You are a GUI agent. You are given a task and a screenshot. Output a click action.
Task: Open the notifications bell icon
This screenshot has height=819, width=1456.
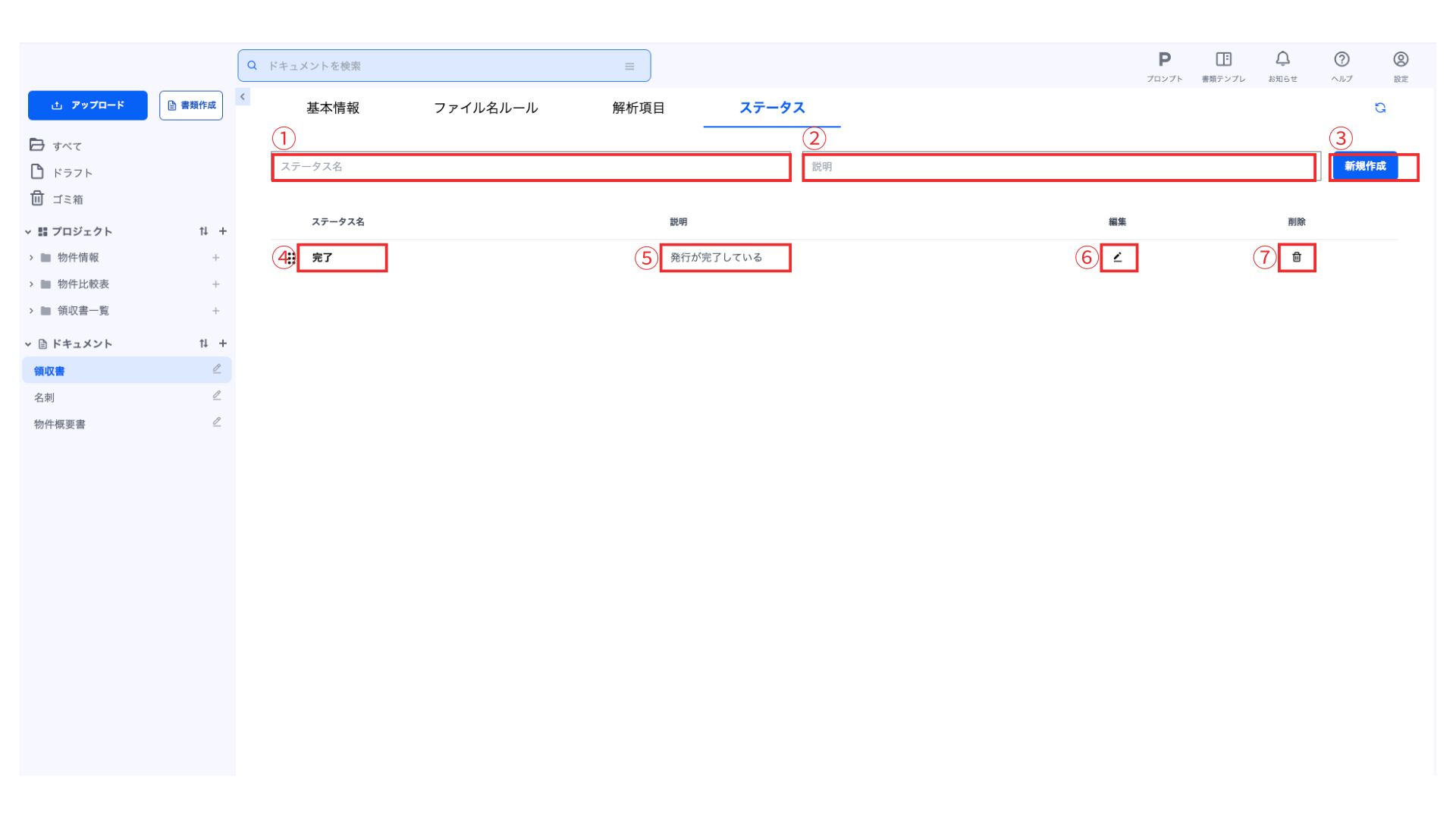click(x=1282, y=59)
